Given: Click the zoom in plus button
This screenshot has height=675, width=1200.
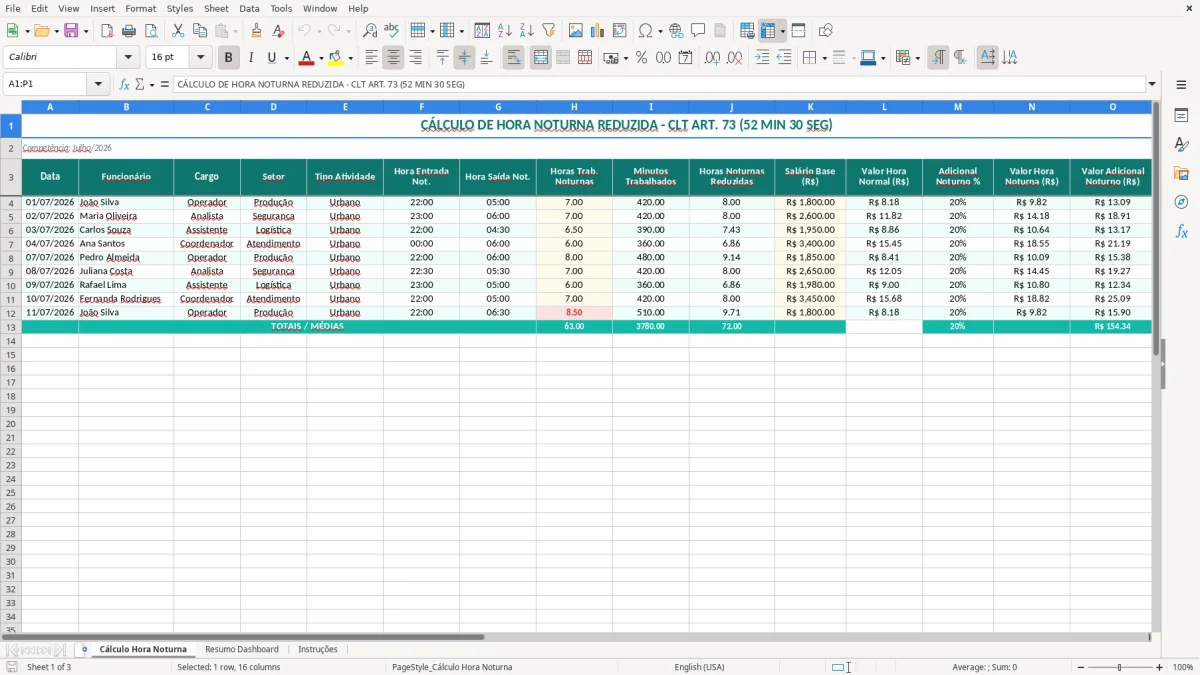Looking at the screenshot, I should click(1160, 667).
